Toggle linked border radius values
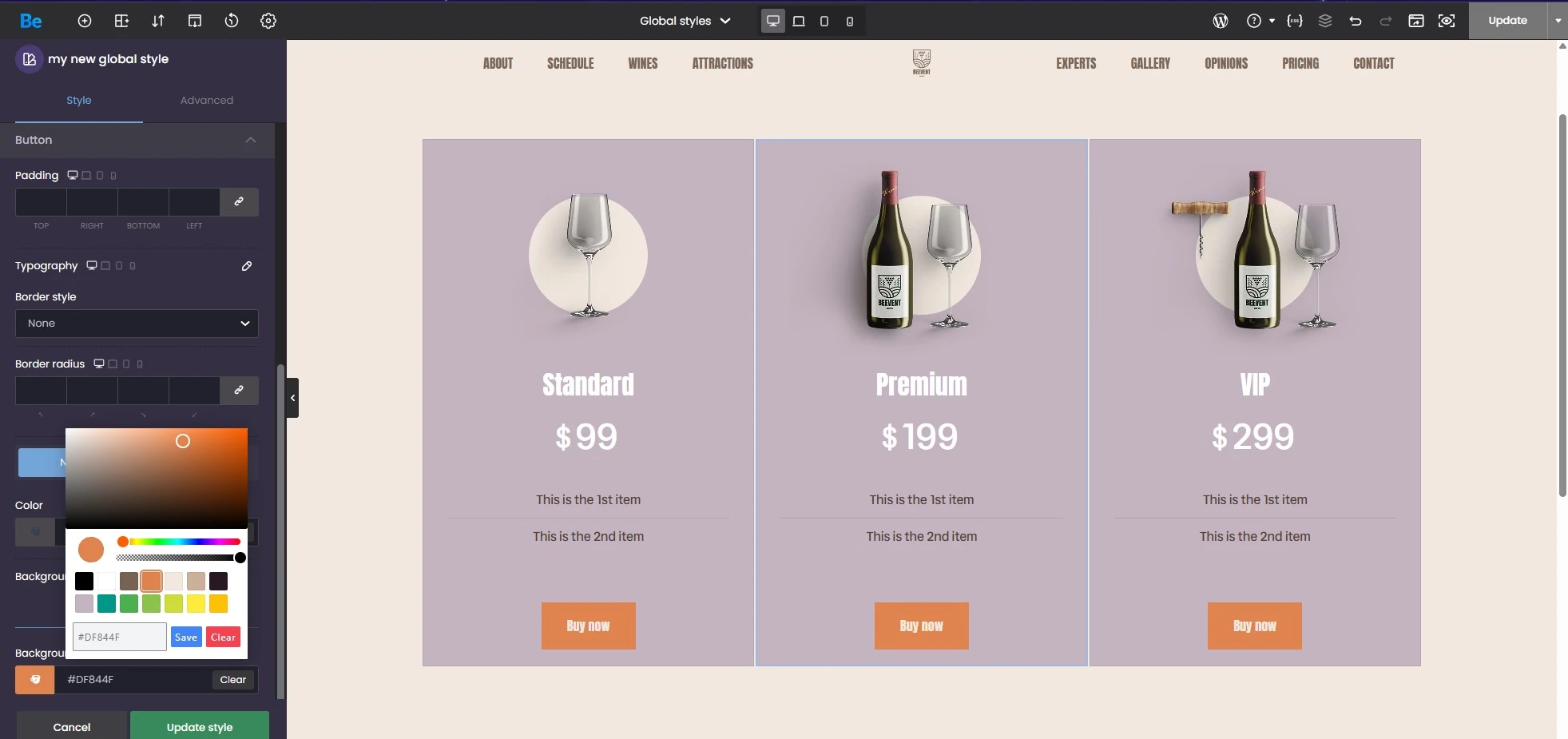1568x739 pixels. 239,391
